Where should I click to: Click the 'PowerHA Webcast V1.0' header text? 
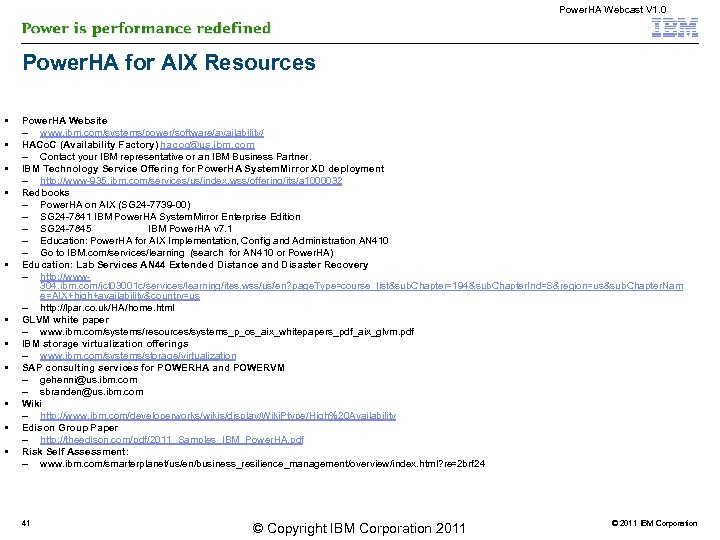(x=613, y=9)
